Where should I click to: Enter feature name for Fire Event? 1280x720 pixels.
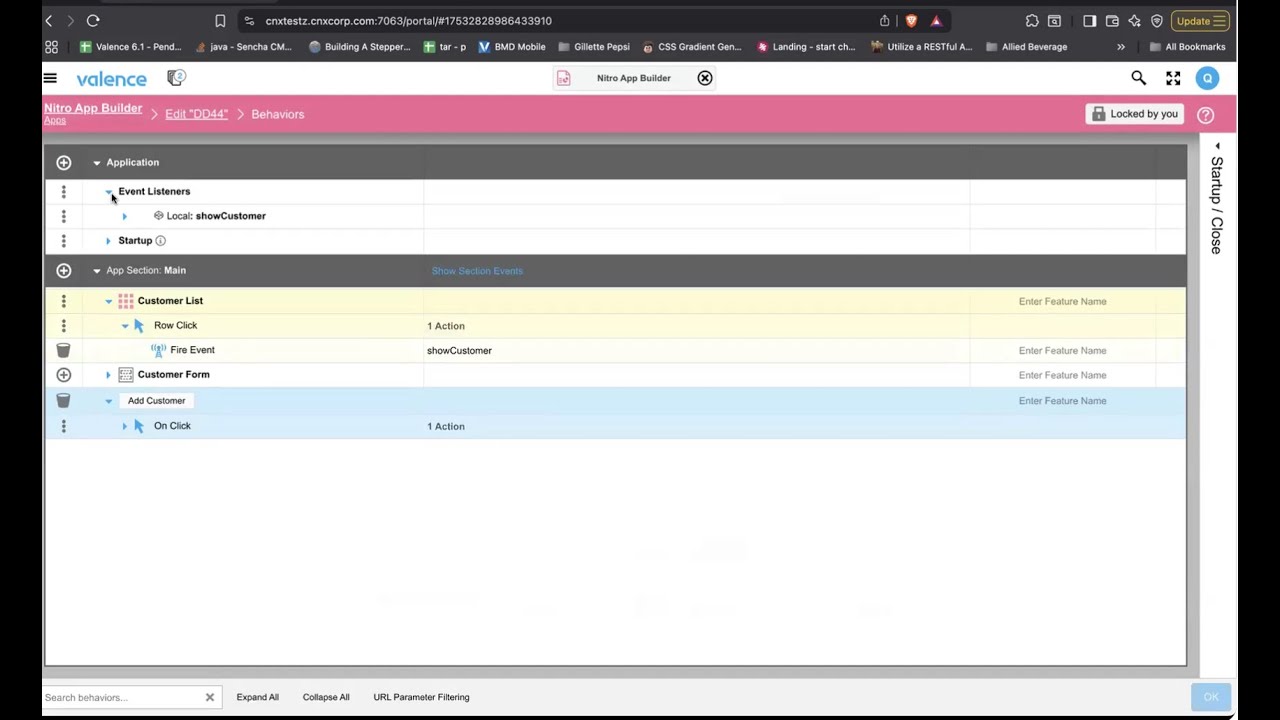tap(1062, 350)
